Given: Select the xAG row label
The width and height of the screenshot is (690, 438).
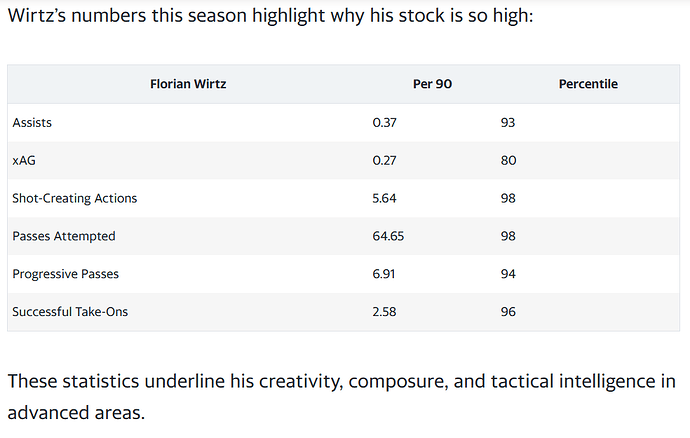Looking at the screenshot, I should point(24,160).
